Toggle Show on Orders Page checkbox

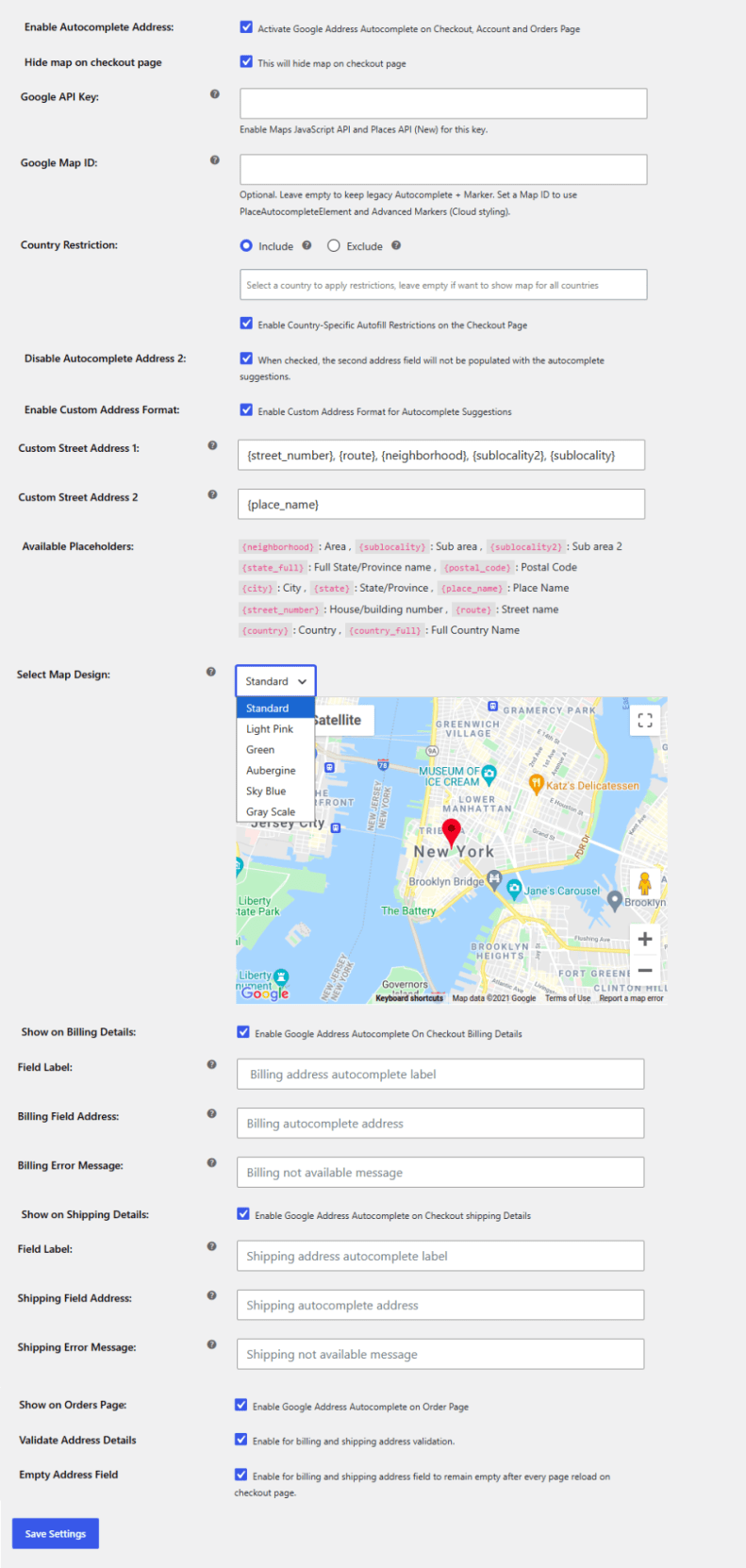point(241,1405)
